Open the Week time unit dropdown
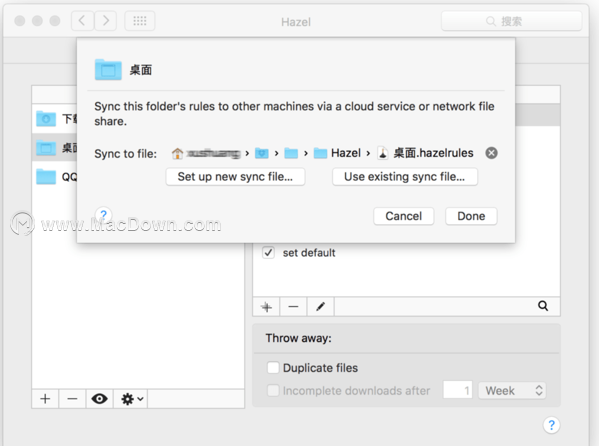 512,391
